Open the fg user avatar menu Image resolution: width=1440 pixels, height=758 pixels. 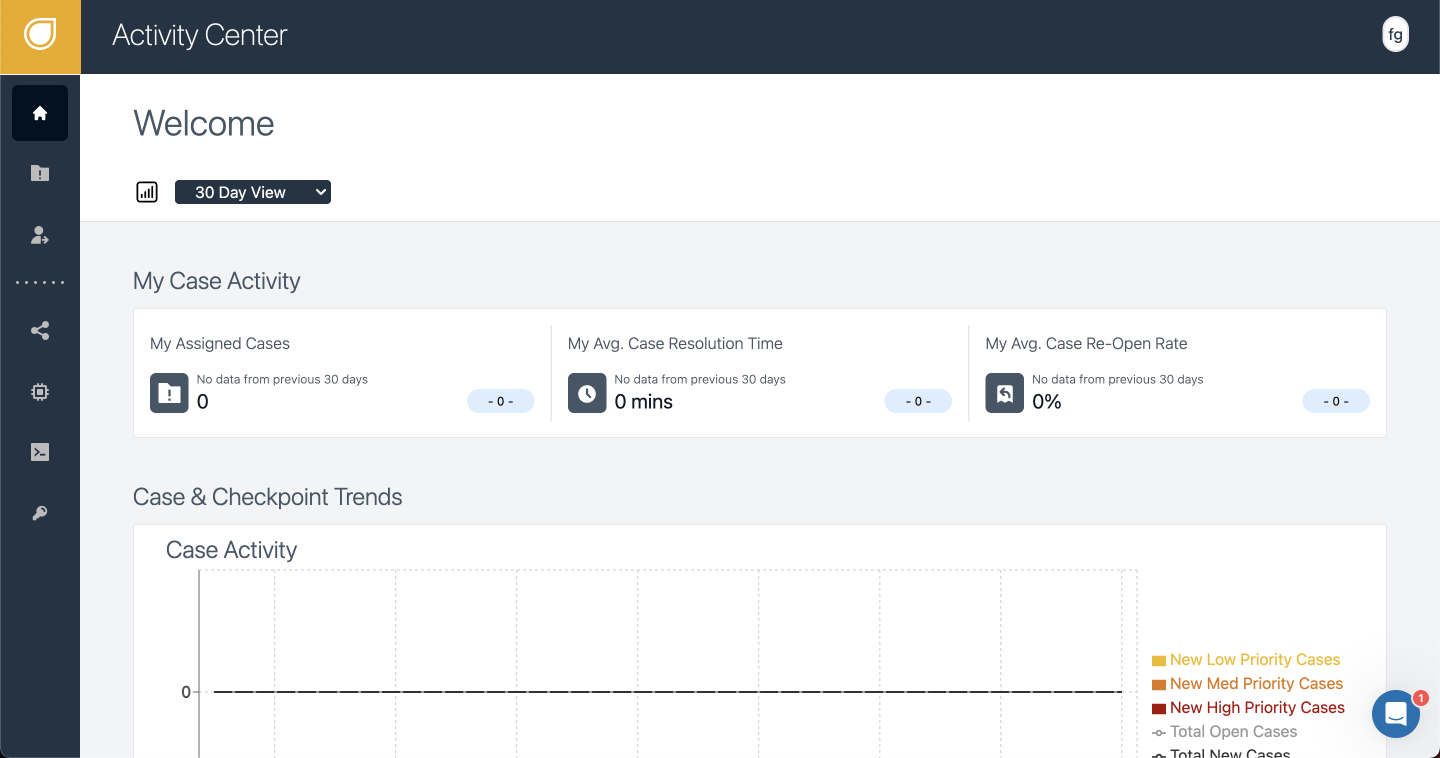point(1395,35)
